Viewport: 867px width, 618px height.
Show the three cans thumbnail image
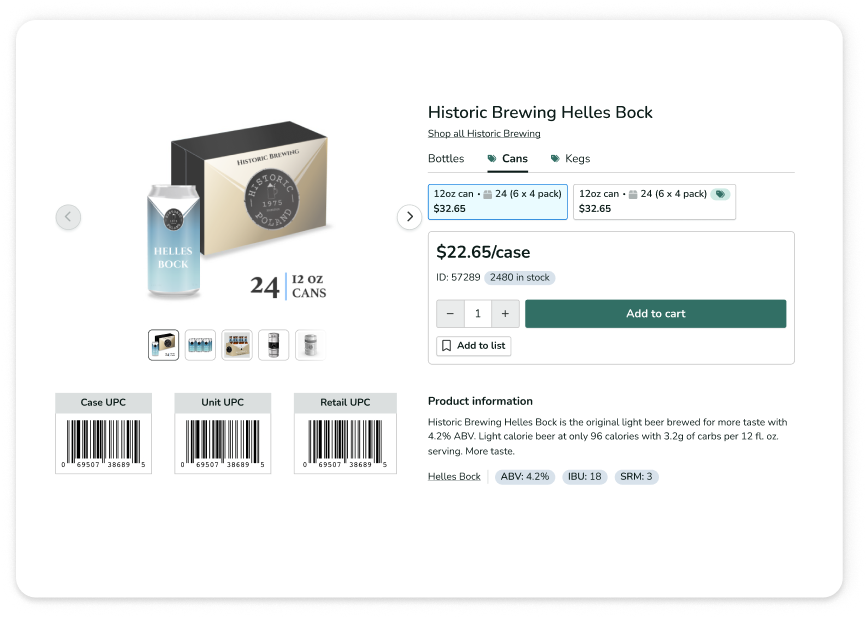(x=200, y=345)
